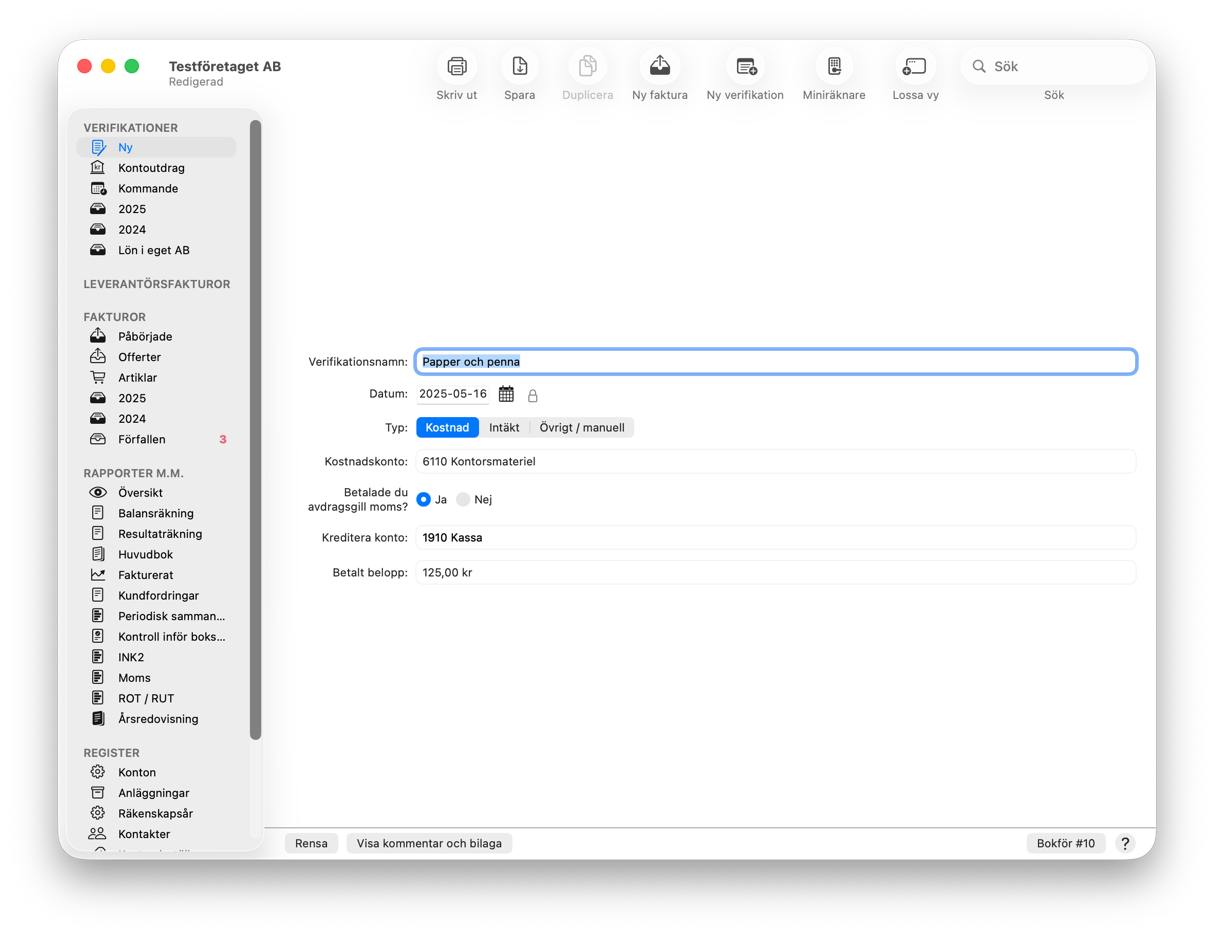Open Kontoutdrag in the sidebar
Viewport: 1214px width, 936px height.
(x=151, y=168)
